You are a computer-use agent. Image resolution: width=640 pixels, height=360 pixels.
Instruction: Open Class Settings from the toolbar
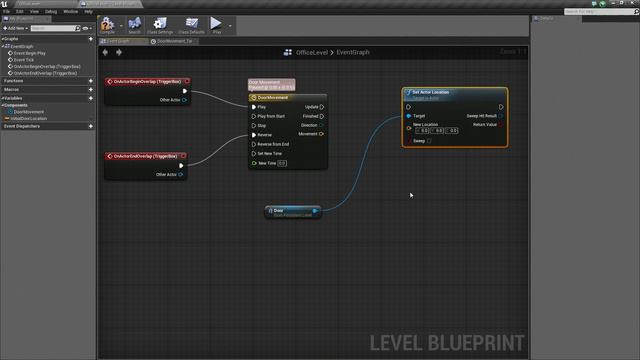(x=160, y=25)
